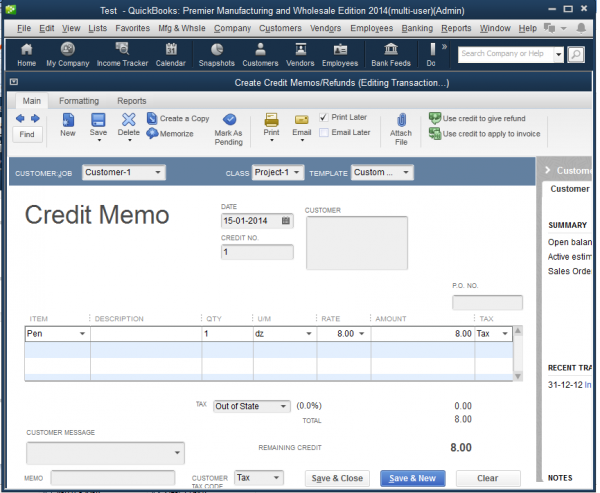Click Use credit to apply to invoice
Image resolution: width=600 pixels, height=493 pixels.
tap(484, 134)
